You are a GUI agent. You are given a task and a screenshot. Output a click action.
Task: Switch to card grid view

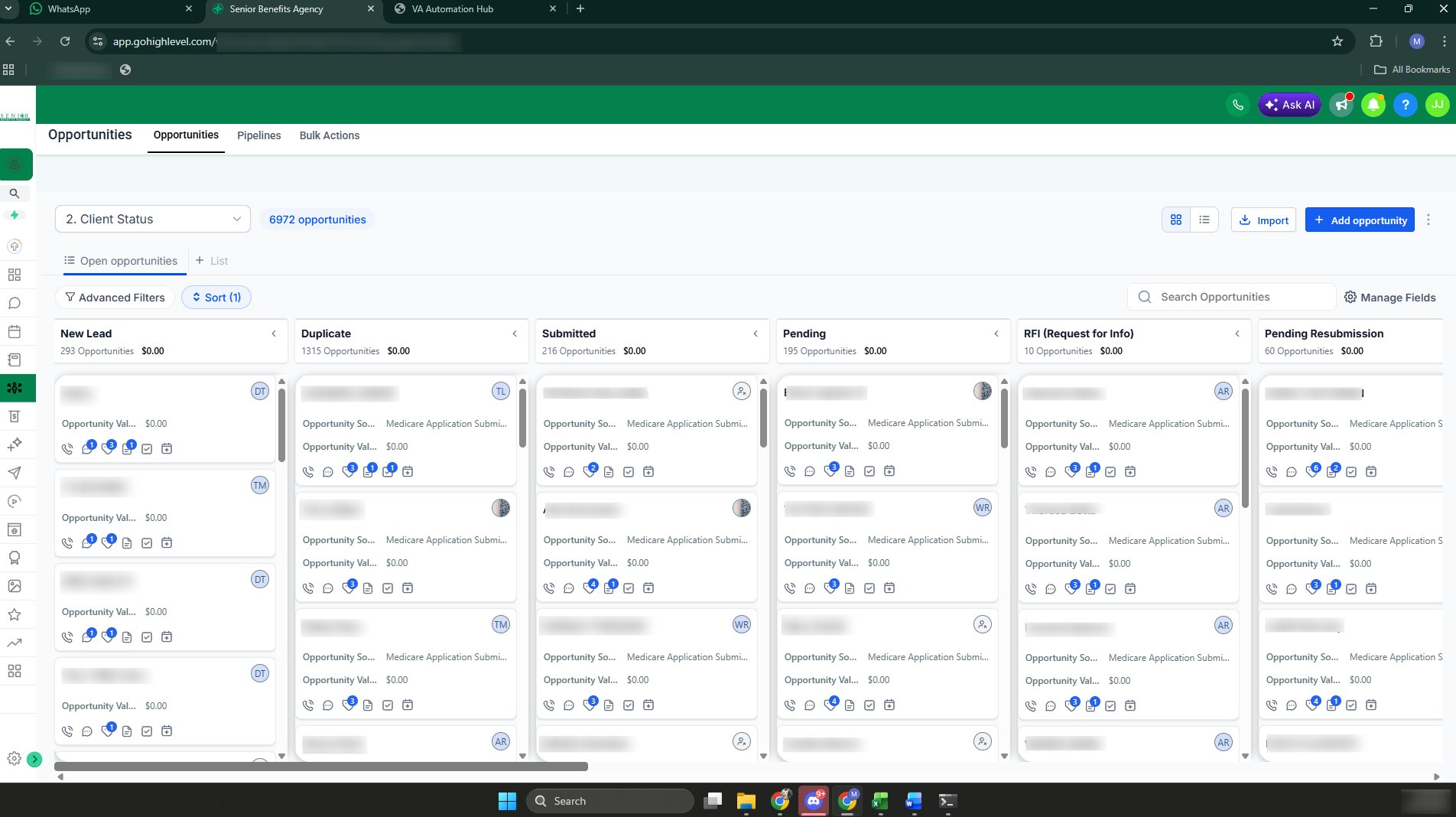(x=1175, y=220)
